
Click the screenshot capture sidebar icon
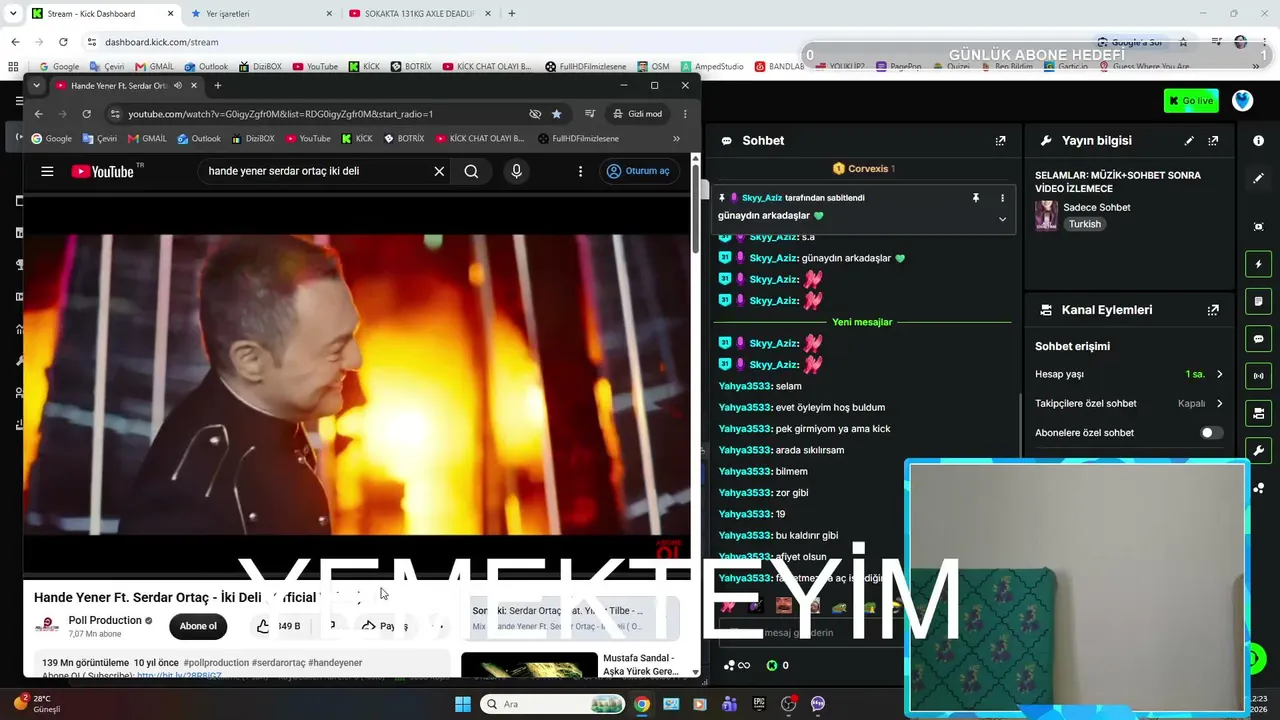(1258, 227)
